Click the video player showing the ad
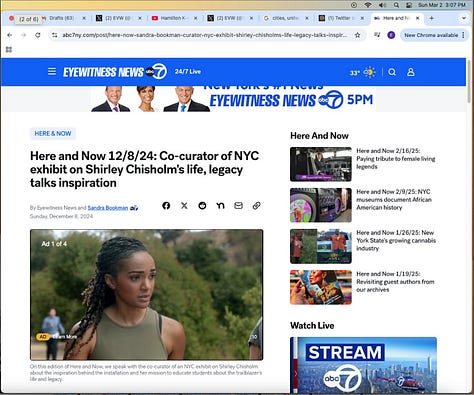This screenshot has height=395, width=474. (147, 295)
